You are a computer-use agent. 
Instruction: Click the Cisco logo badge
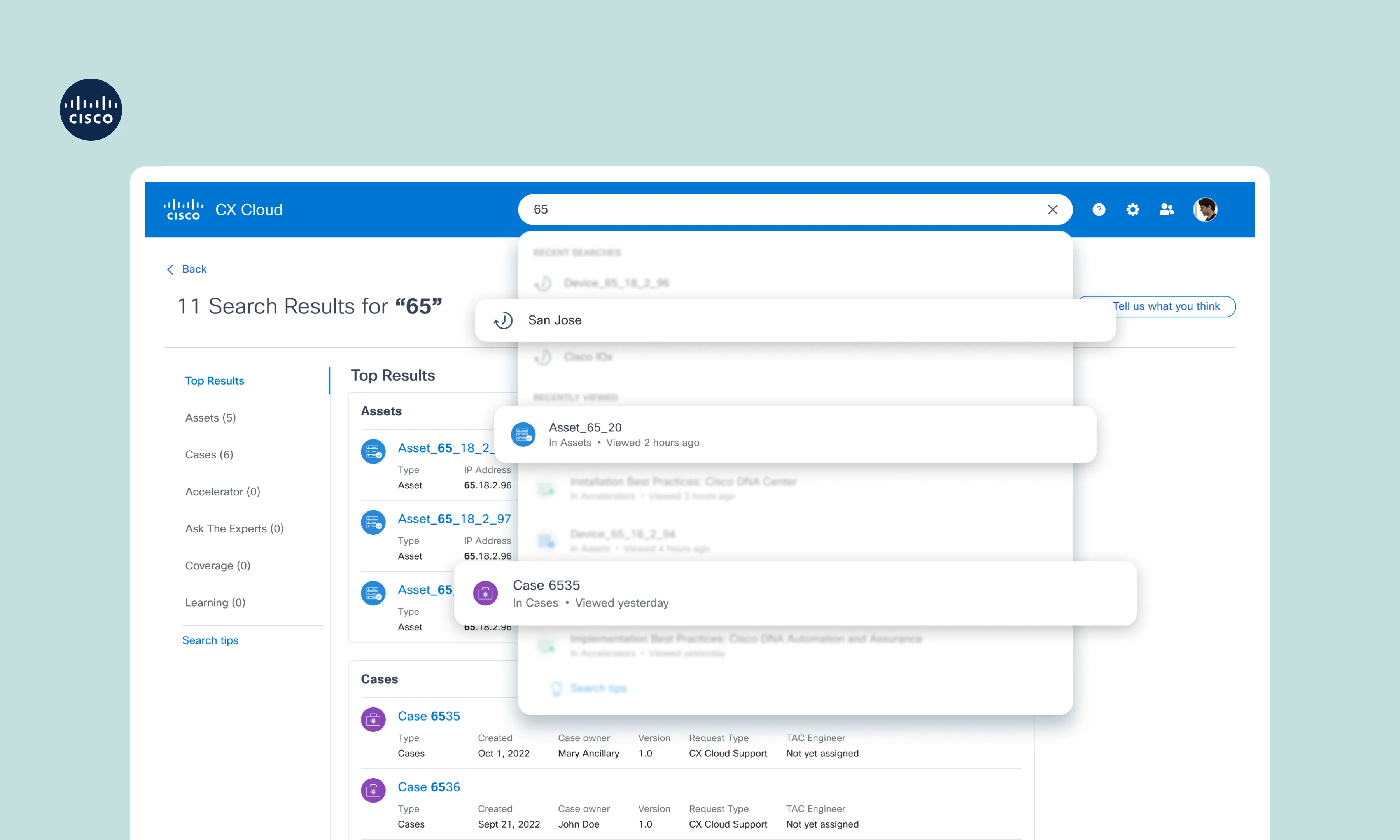91,110
